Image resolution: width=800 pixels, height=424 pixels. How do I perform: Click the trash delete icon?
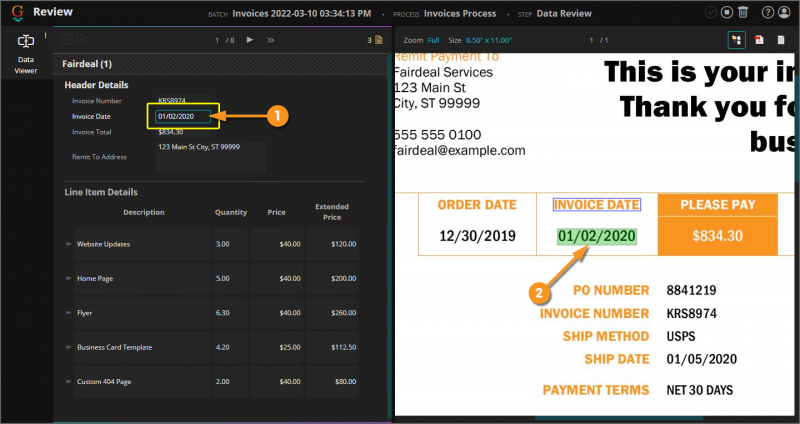pyautogui.click(x=743, y=12)
